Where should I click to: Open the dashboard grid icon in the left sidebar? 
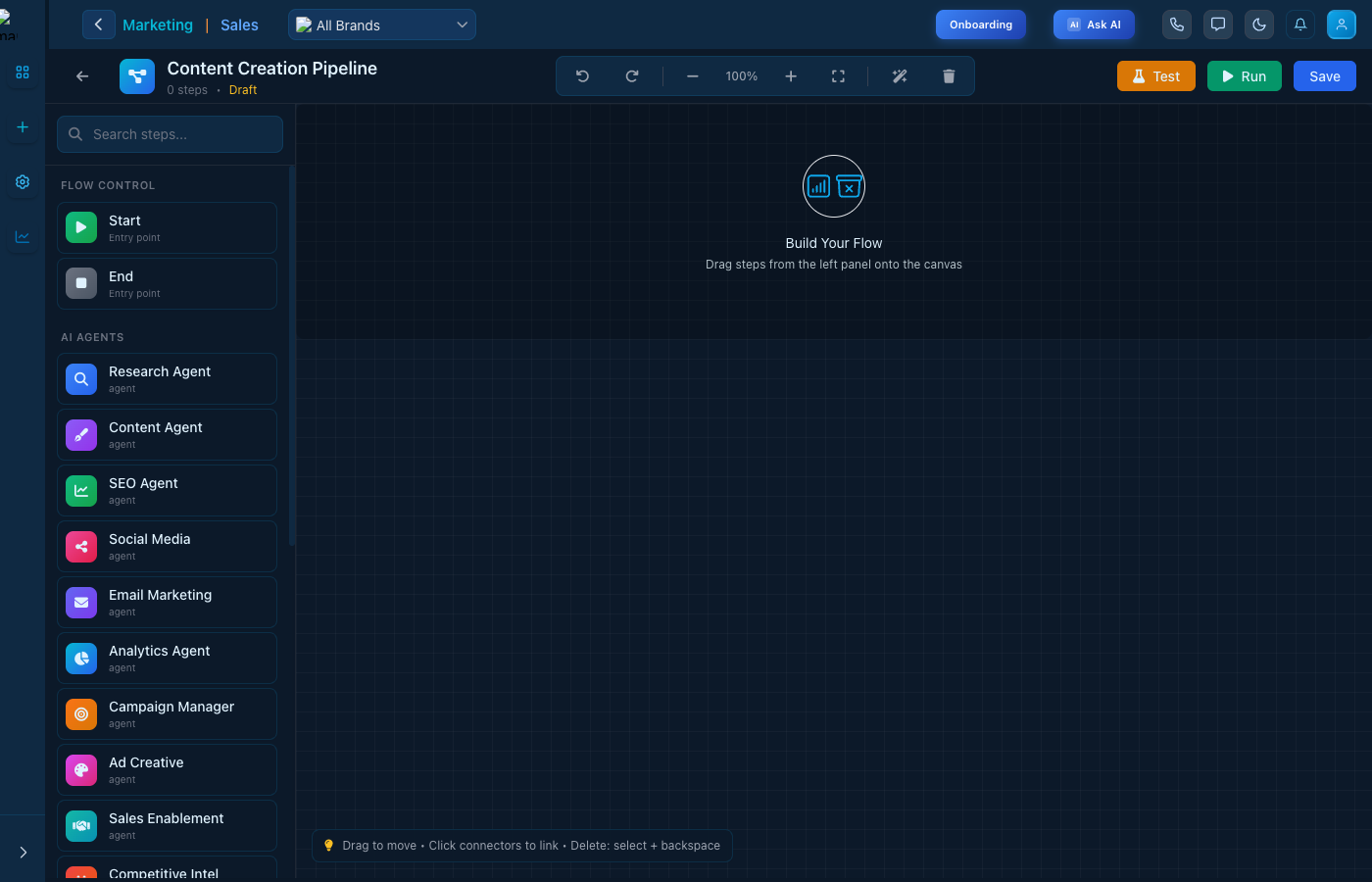pos(23,73)
